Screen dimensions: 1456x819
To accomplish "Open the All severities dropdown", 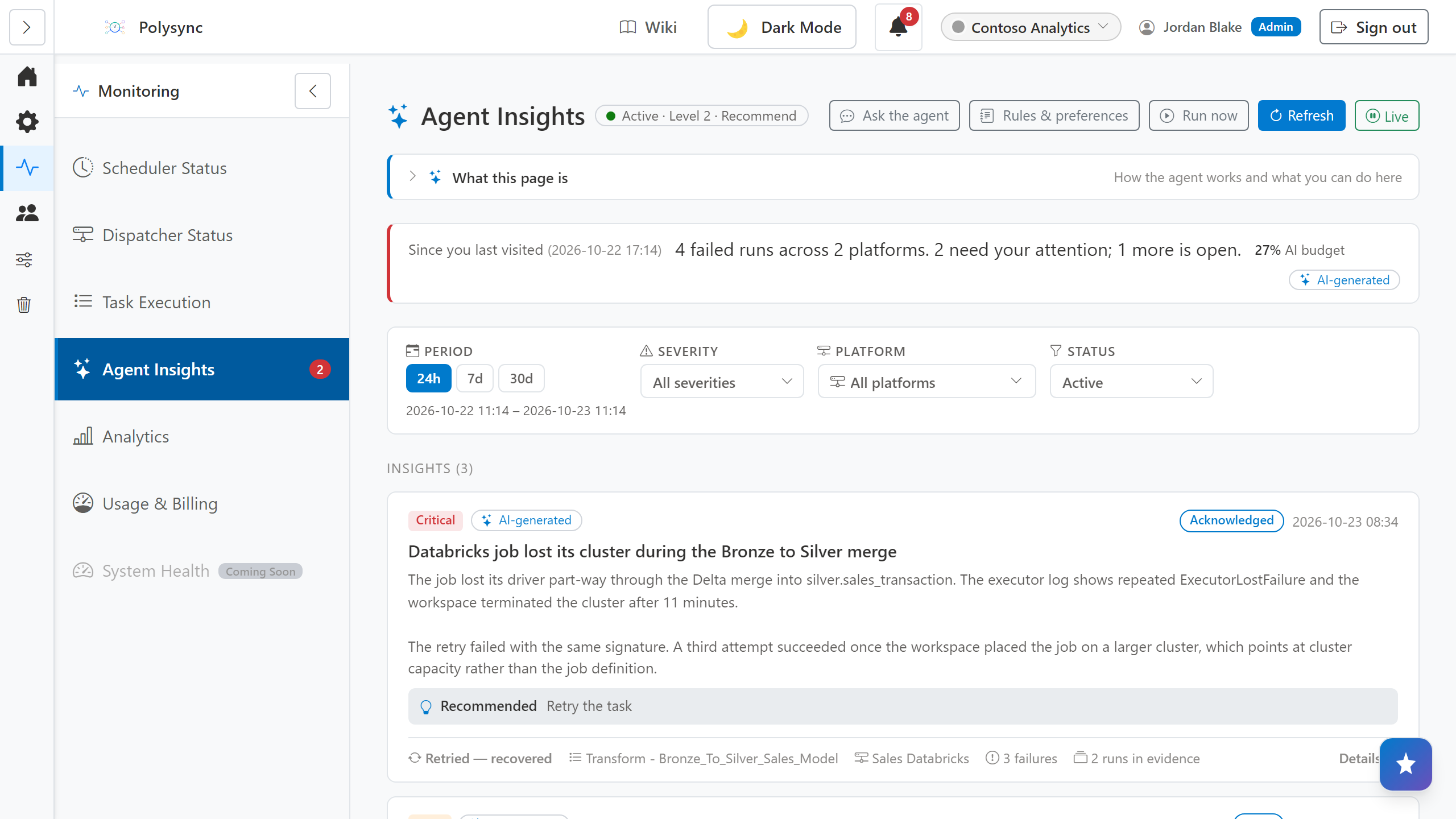I will coord(722,382).
